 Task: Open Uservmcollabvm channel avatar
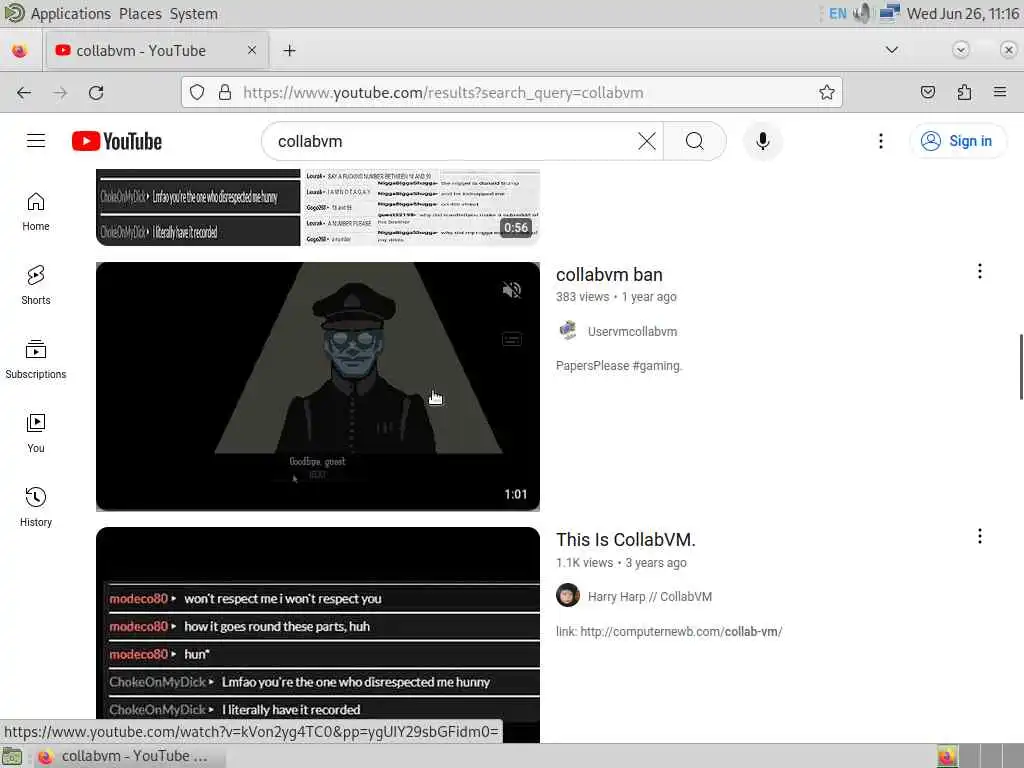tap(568, 330)
